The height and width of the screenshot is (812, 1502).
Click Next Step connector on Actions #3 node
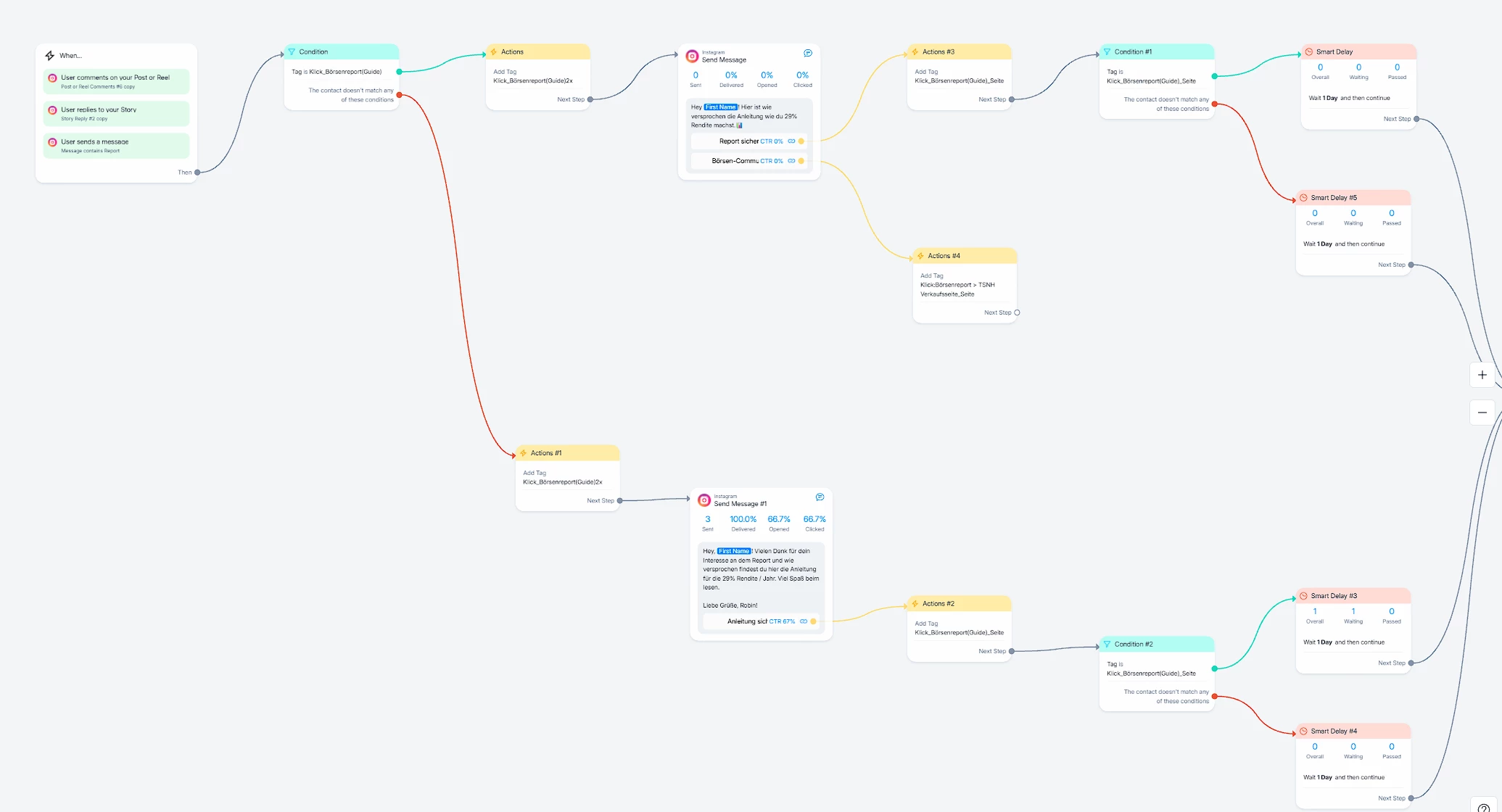1012,99
